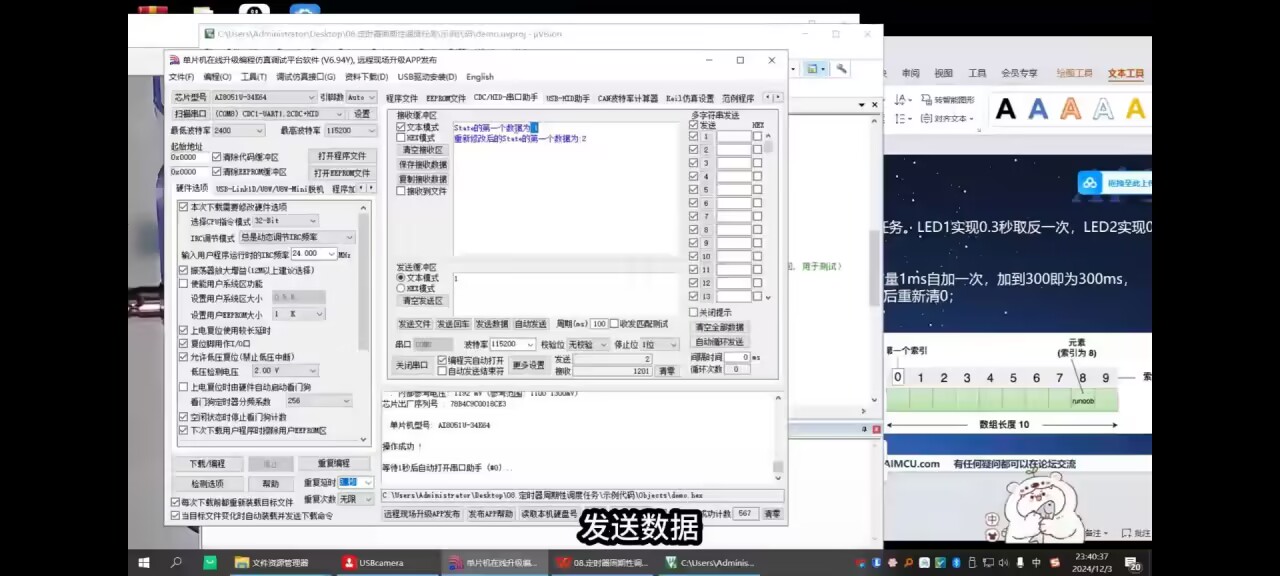Image resolution: width=1280 pixels, height=576 pixels.
Task: Select the send buffer HEX模式 radio button
Action: click(401, 288)
